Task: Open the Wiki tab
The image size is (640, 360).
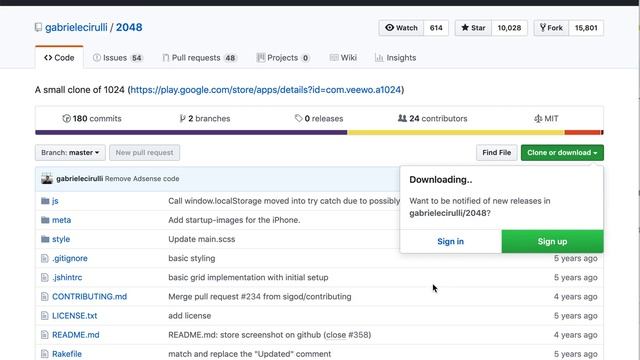Action: coord(343,58)
